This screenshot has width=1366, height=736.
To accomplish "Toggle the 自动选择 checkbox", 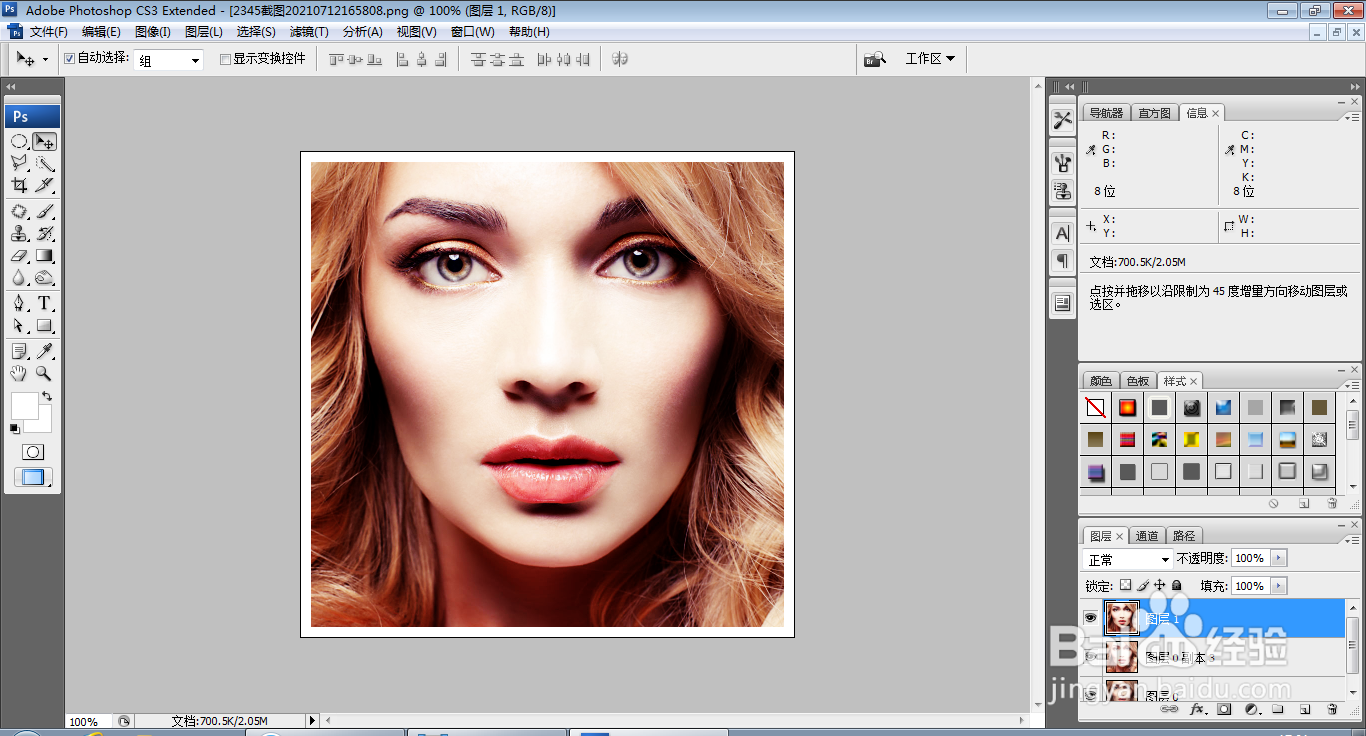I will tap(69, 59).
